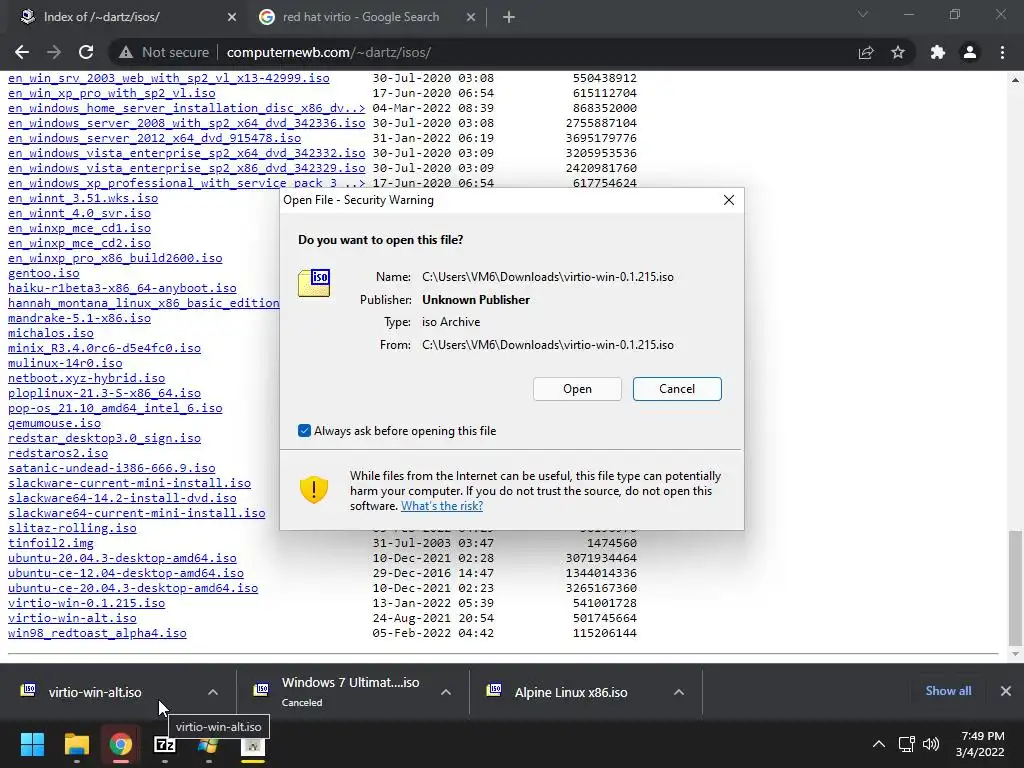Click the scrollbar up arrow on the page
1024x768 pixels.
coord(1015,80)
